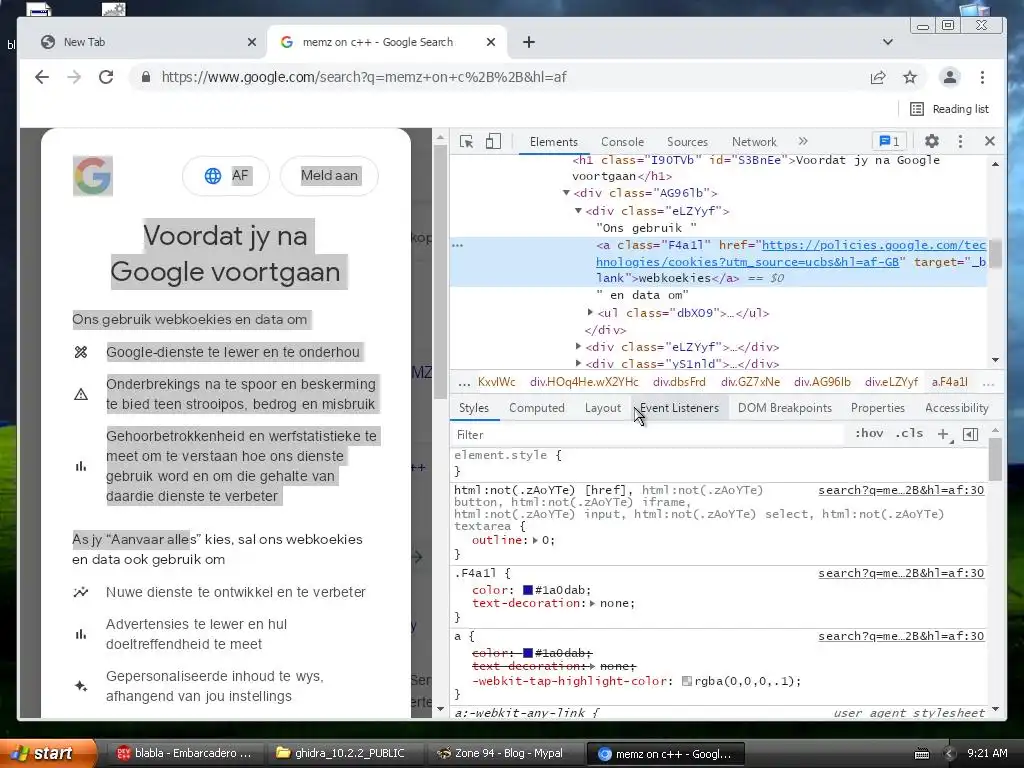Open the DevTools customize three-dot menu
Viewport: 1024px width, 768px height.
click(x=960, y=141)
